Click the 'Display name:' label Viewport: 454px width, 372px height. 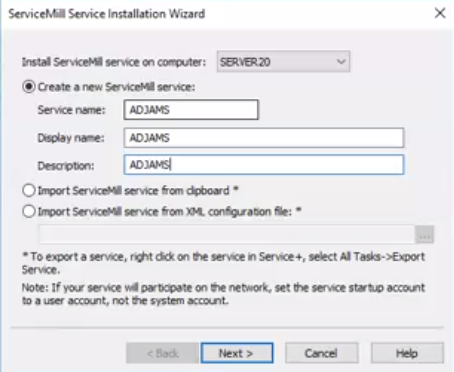tap(71, 138)
